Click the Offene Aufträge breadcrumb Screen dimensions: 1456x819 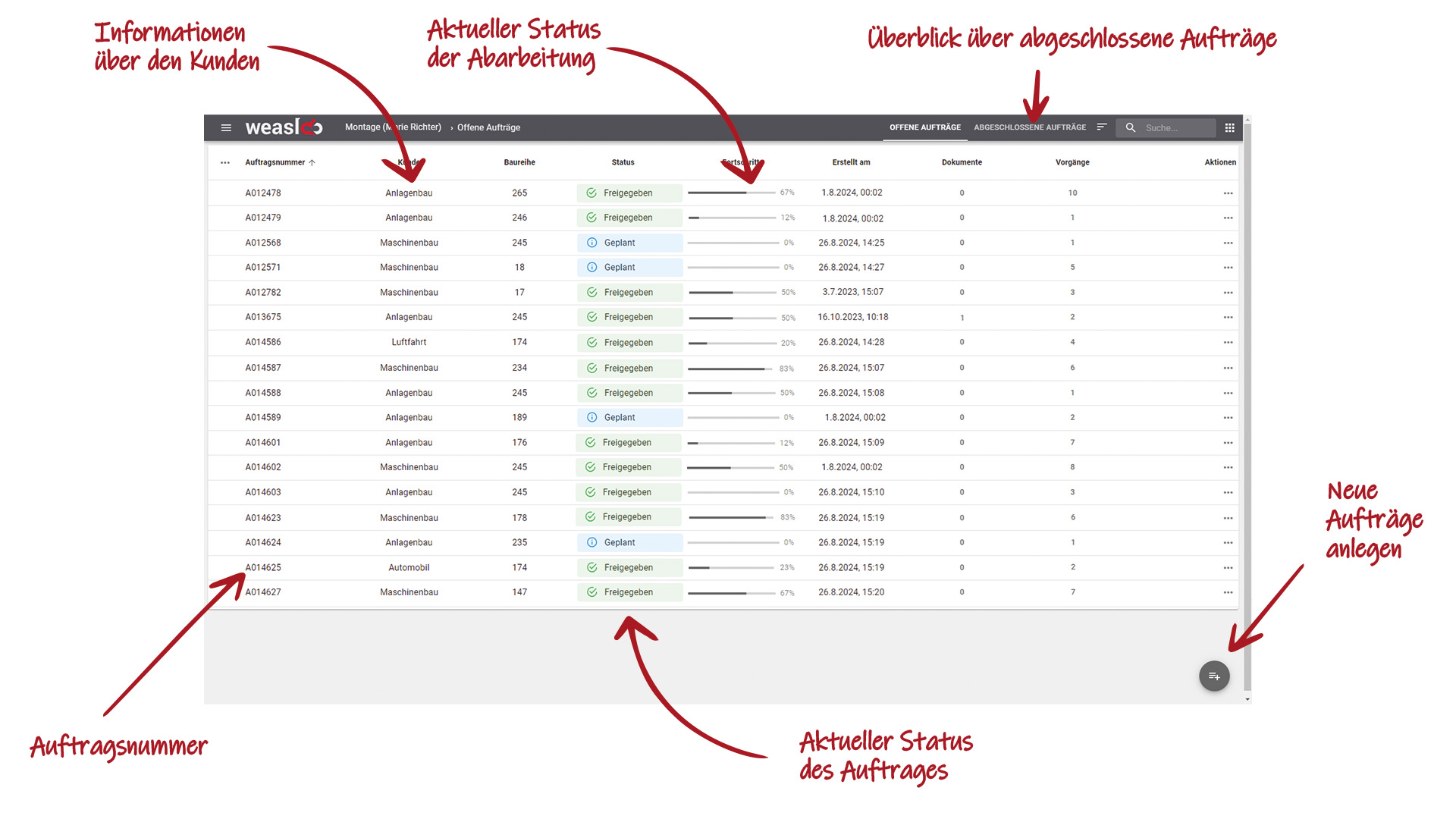488,127
